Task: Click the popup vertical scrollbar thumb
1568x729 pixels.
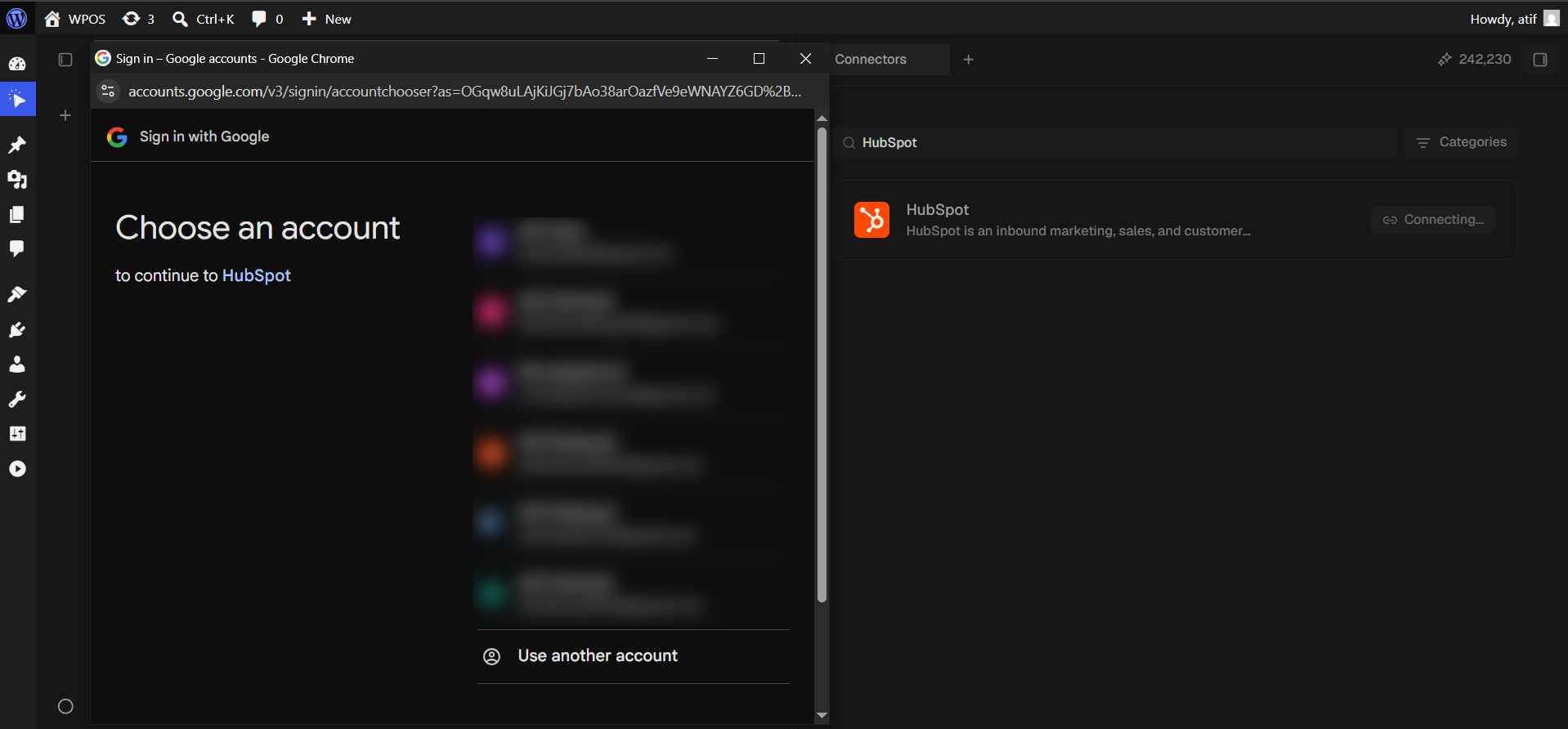Action: [x=822, y=365]
